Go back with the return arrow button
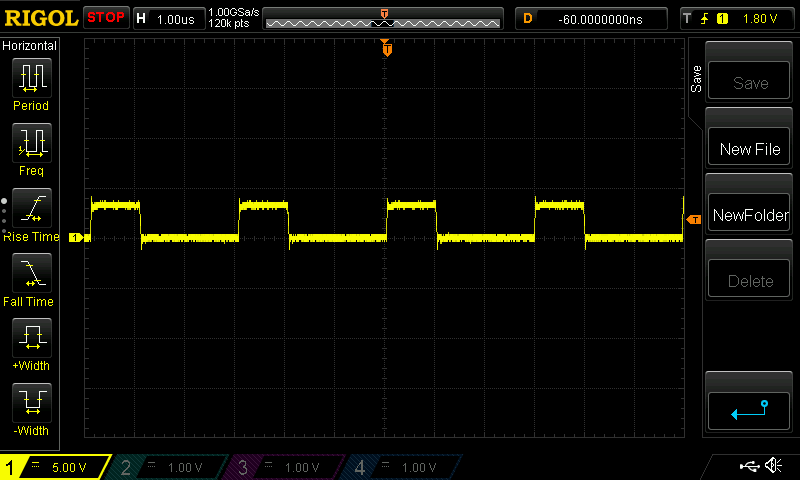This screenshot has height=480, width=800. [749, 411]
